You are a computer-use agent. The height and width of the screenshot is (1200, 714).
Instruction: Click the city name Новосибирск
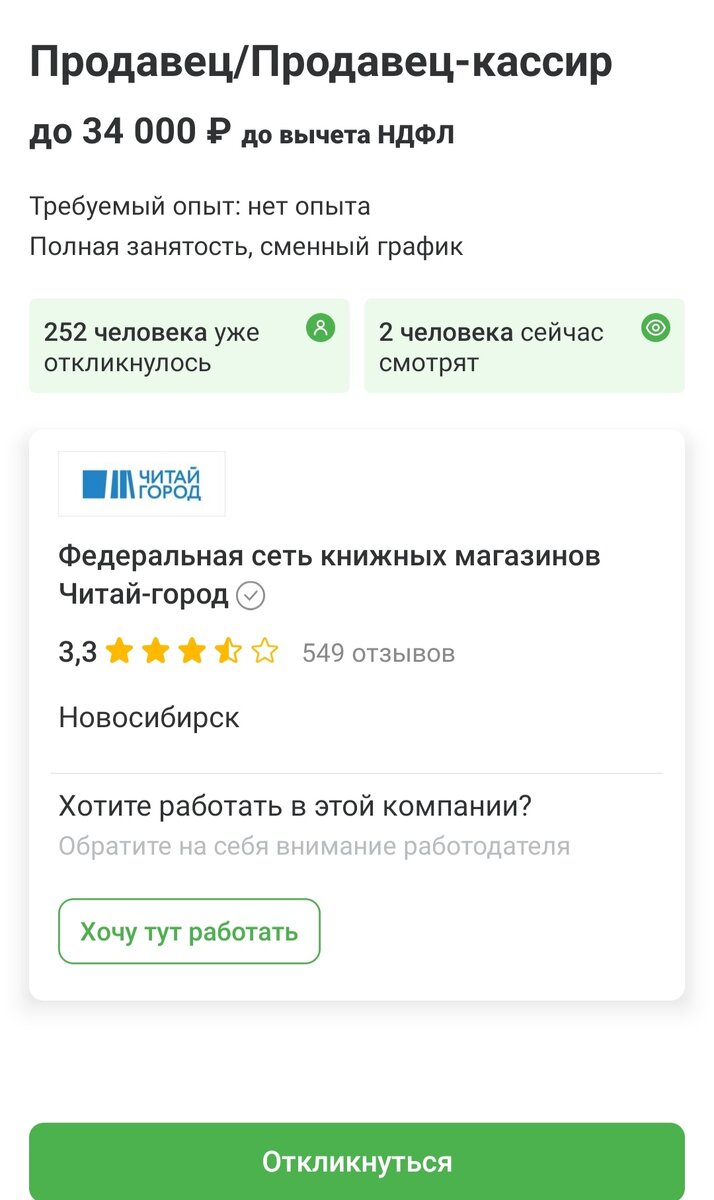148,716
